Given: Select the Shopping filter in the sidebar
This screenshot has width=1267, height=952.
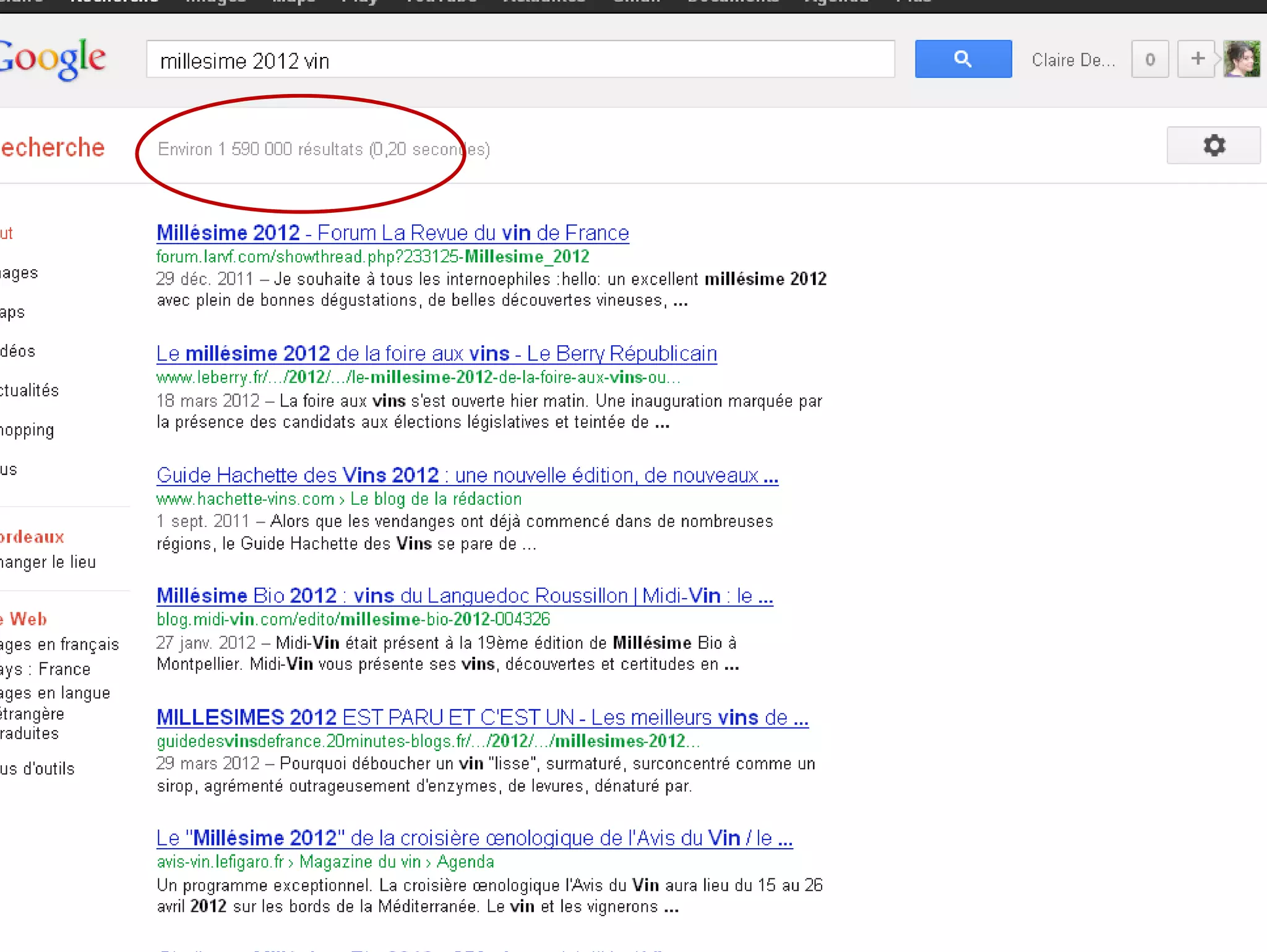Looking at the screenshot, I should 27,430.
